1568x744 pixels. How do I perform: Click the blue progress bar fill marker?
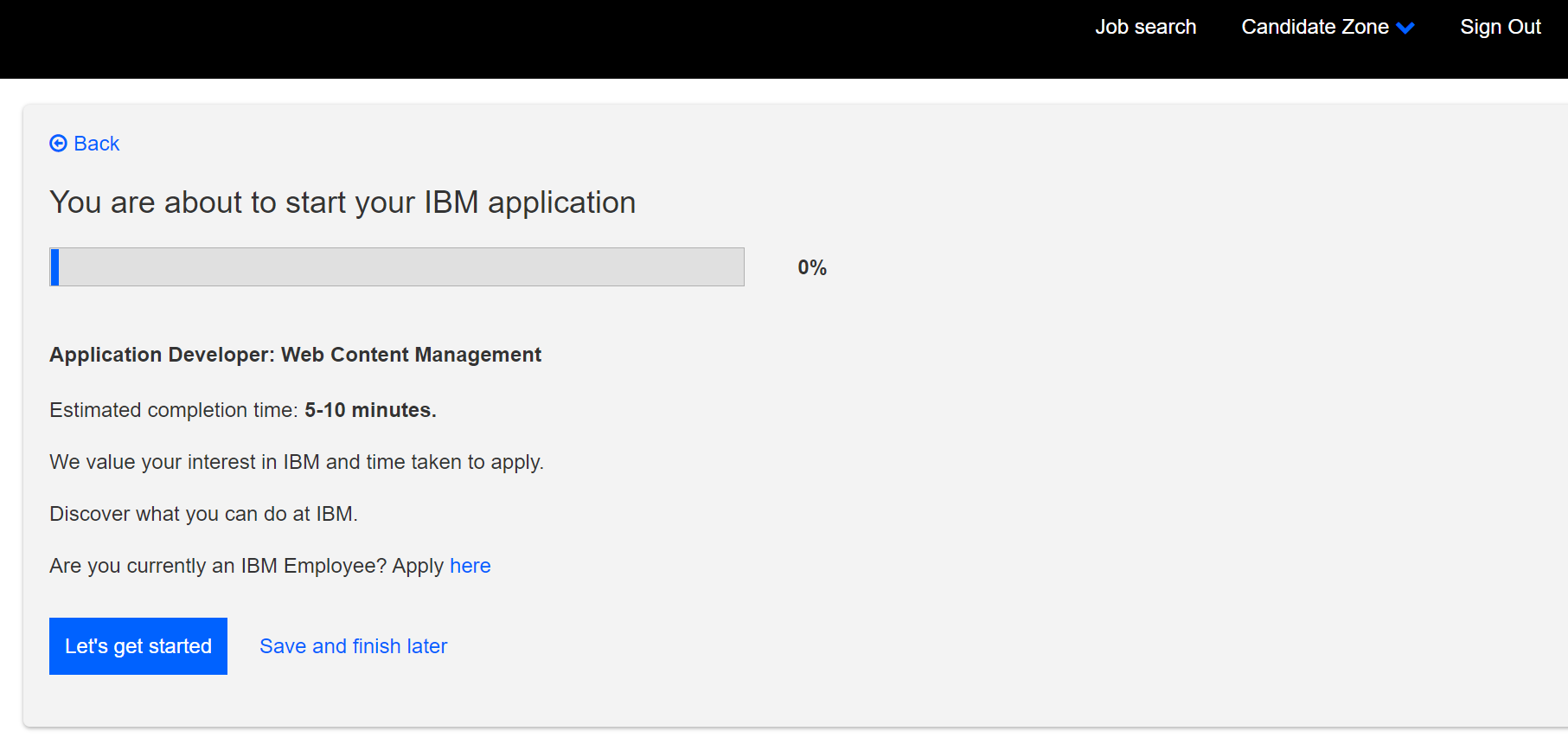pyautogui.click(x=55, y=267)
